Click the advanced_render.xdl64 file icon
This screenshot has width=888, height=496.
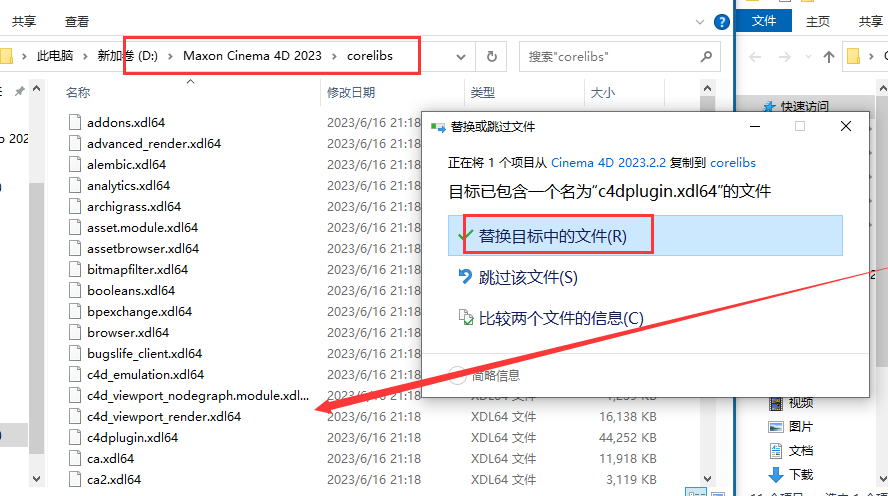coord(75,143)
